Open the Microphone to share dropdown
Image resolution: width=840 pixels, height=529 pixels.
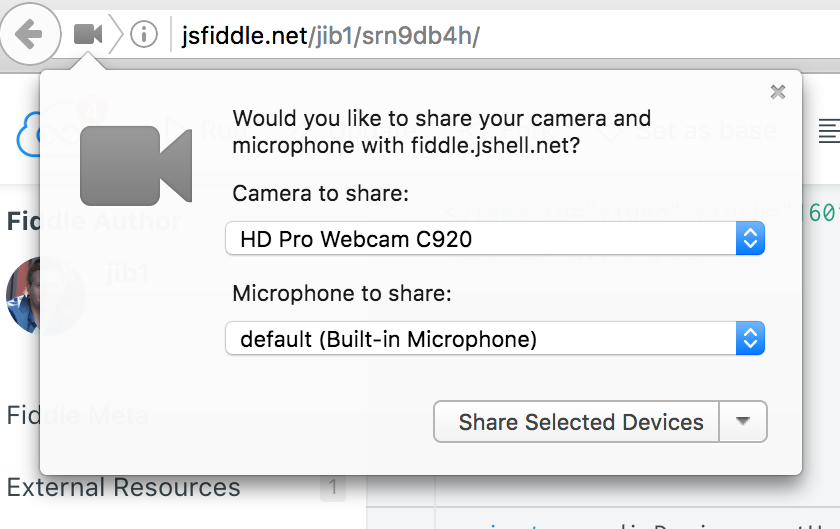[494, 339]
